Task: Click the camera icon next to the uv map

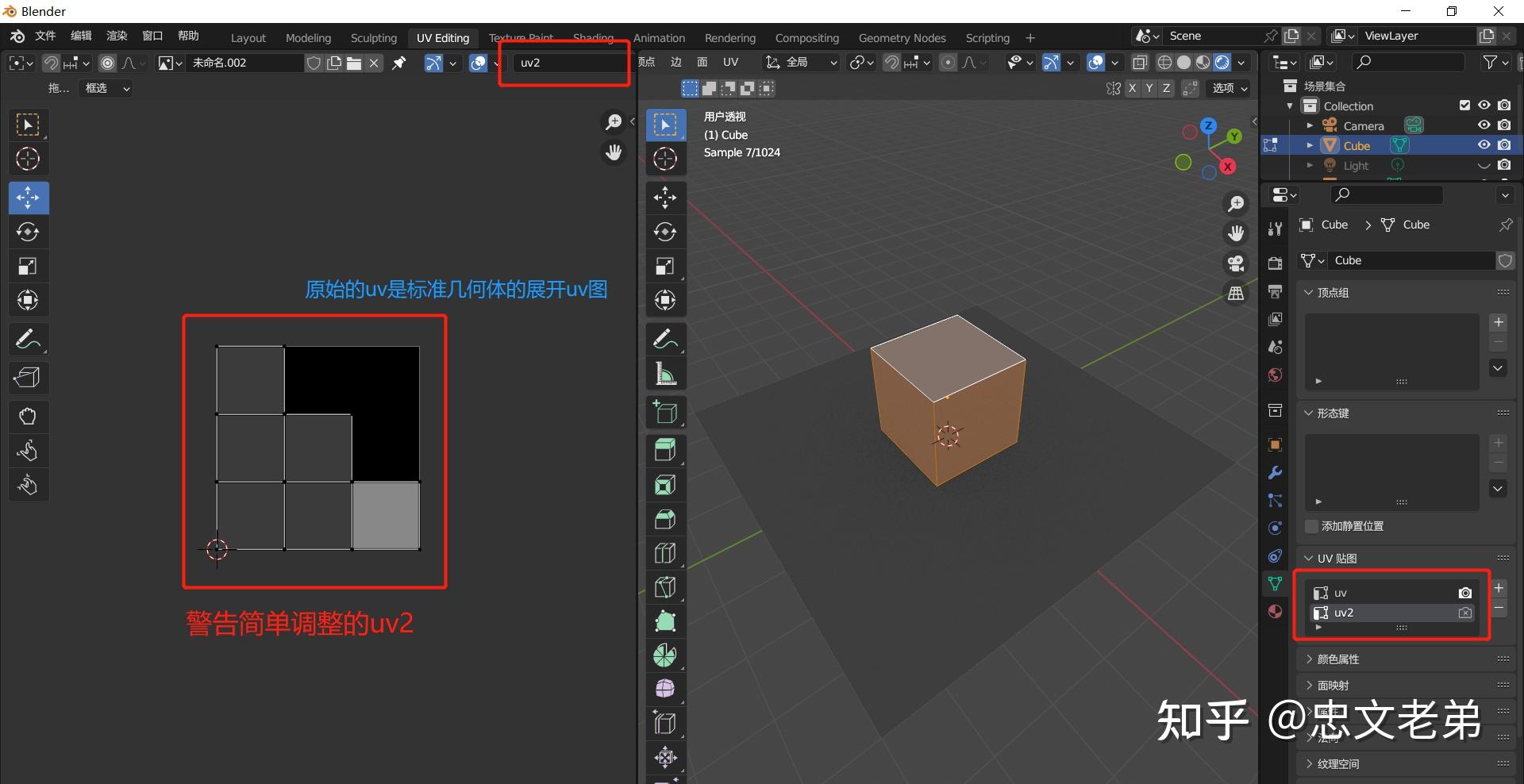Action: click(x=1464, y=592)
